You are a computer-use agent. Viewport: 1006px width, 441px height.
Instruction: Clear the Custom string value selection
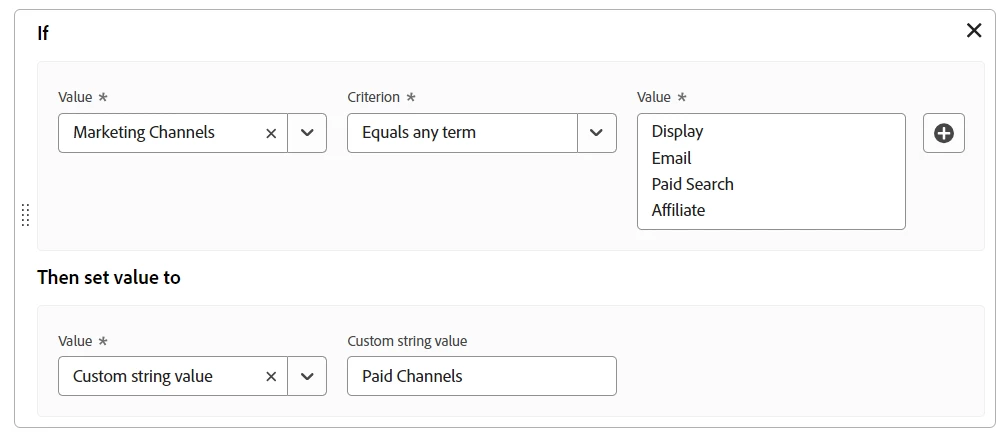point(271,377)
